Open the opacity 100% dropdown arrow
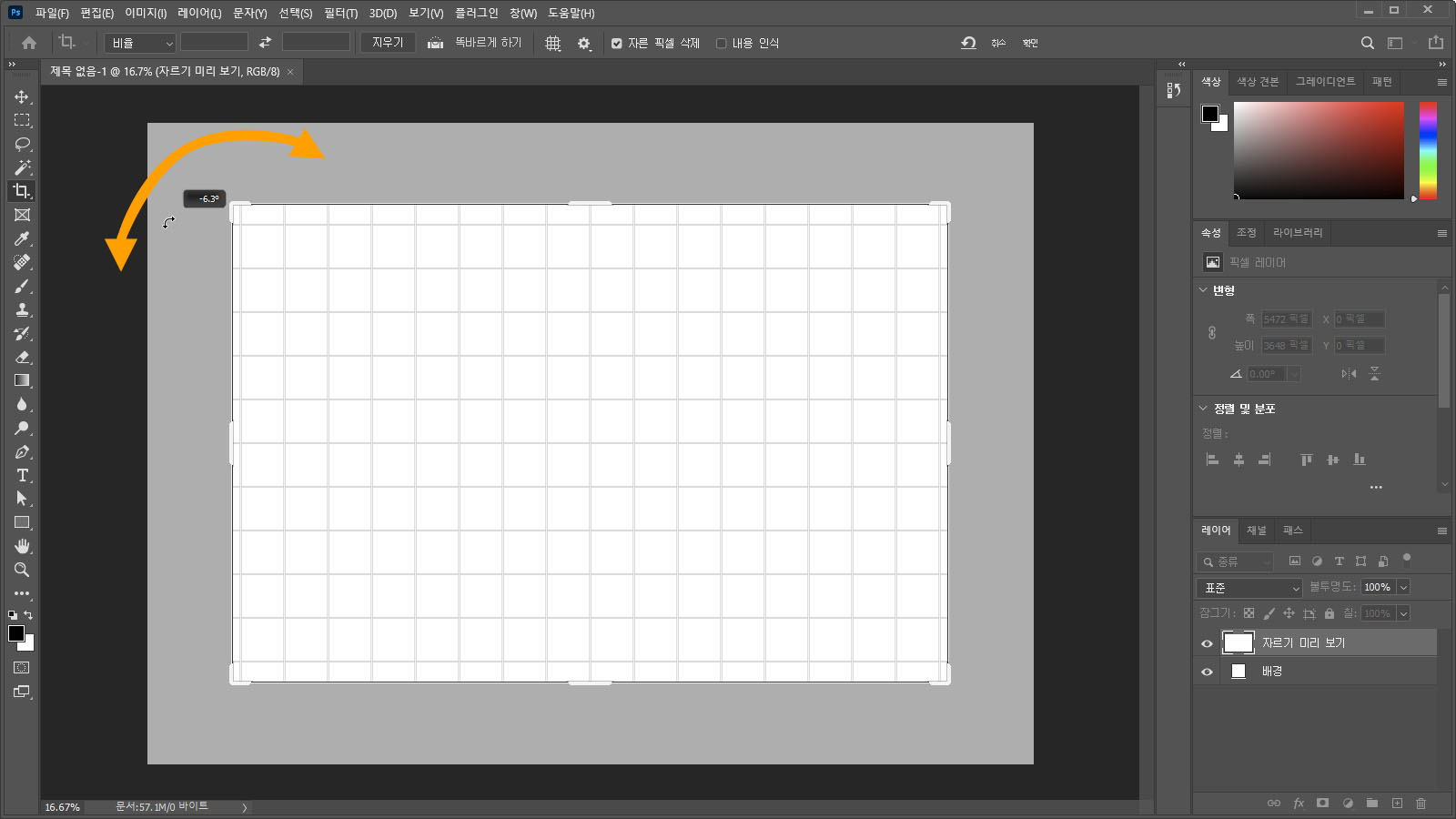 1403,588
